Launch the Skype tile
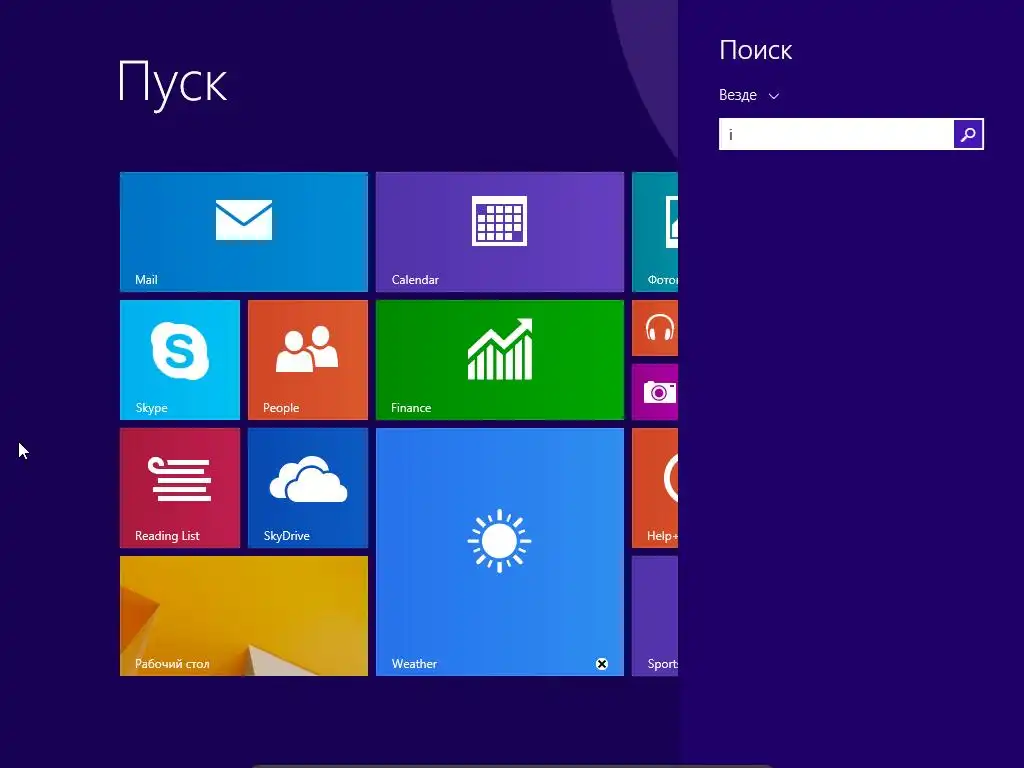 click(x=180, y=360)
